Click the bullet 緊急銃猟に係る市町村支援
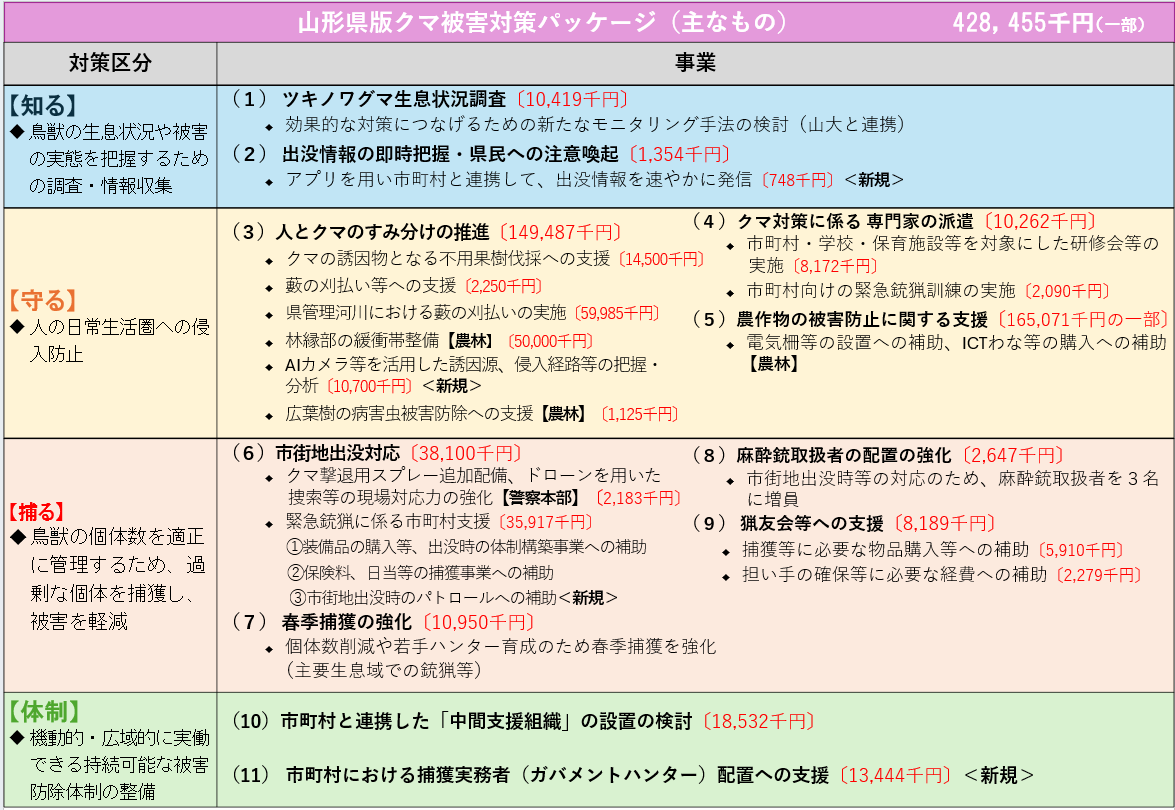1175x810 pixels. pyautogui.click(x=388, y=522)
